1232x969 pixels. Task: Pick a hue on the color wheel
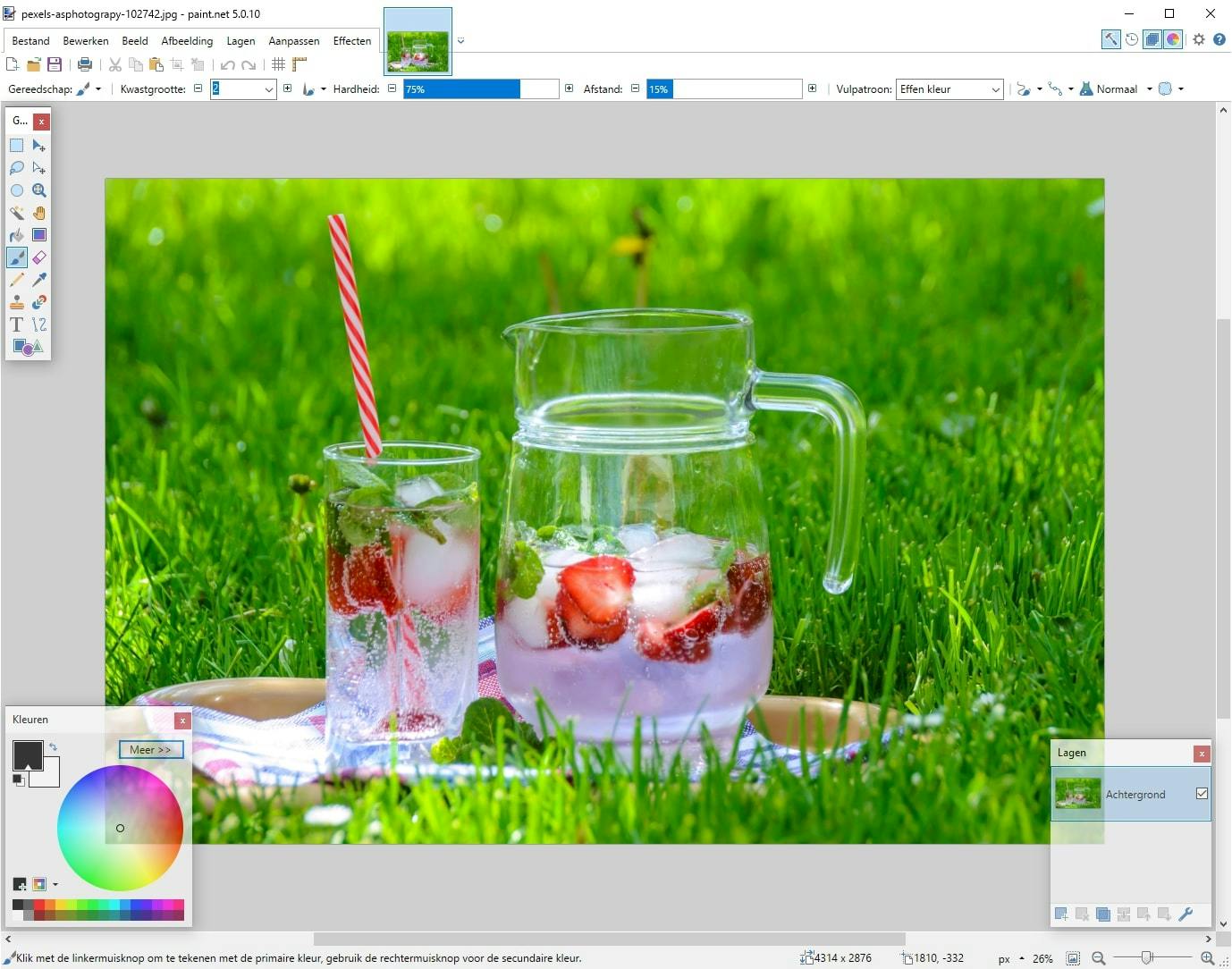pyautogui.click(x=120, y=828)
